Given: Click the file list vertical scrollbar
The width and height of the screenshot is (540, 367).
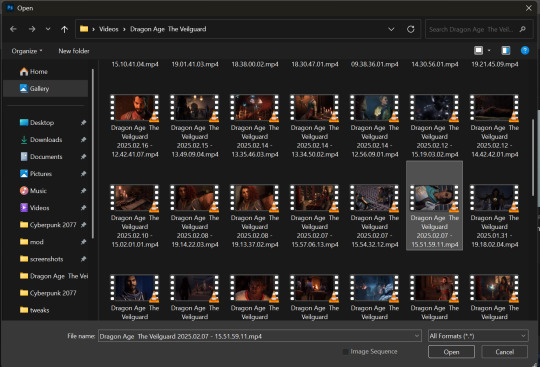Looking at the screenshot, I should point(533,158).
